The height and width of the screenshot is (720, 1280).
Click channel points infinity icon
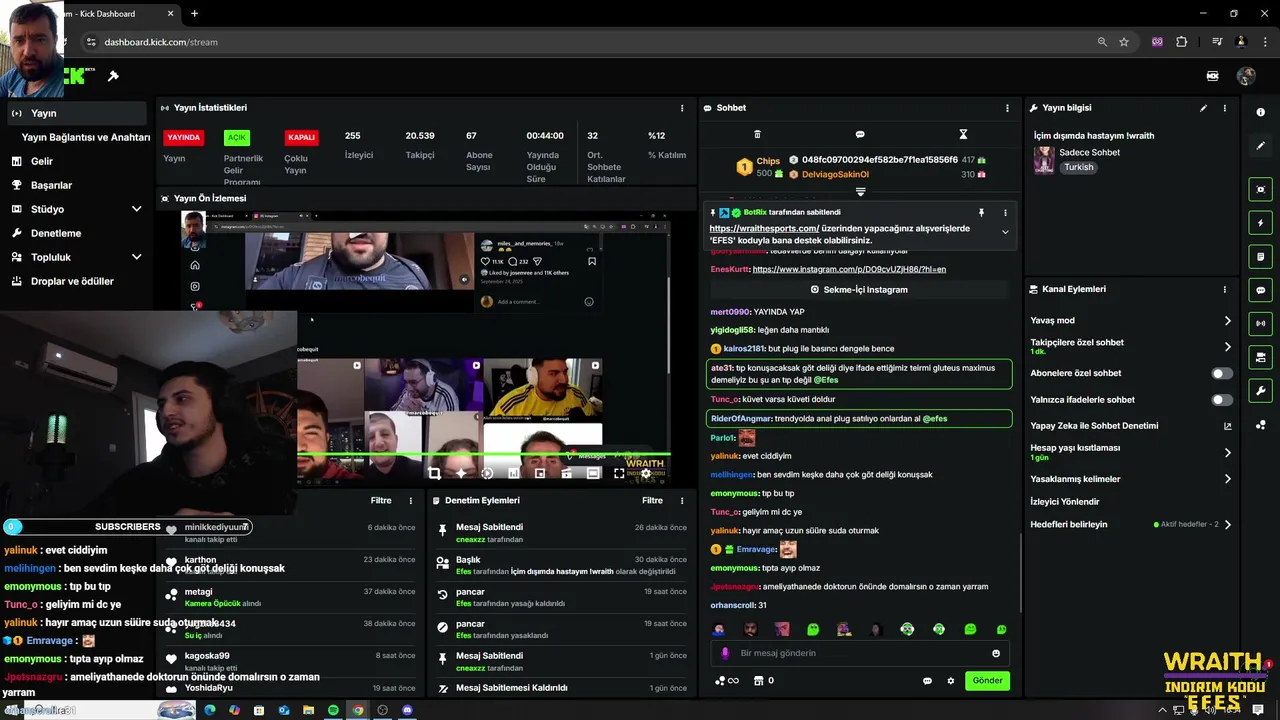pyautogui.click(x=727, y=681)
